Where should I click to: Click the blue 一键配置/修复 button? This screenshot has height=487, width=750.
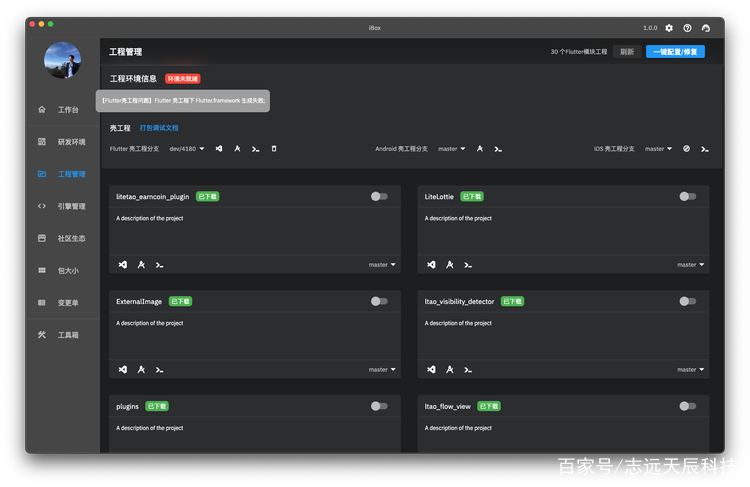point(675,52)
